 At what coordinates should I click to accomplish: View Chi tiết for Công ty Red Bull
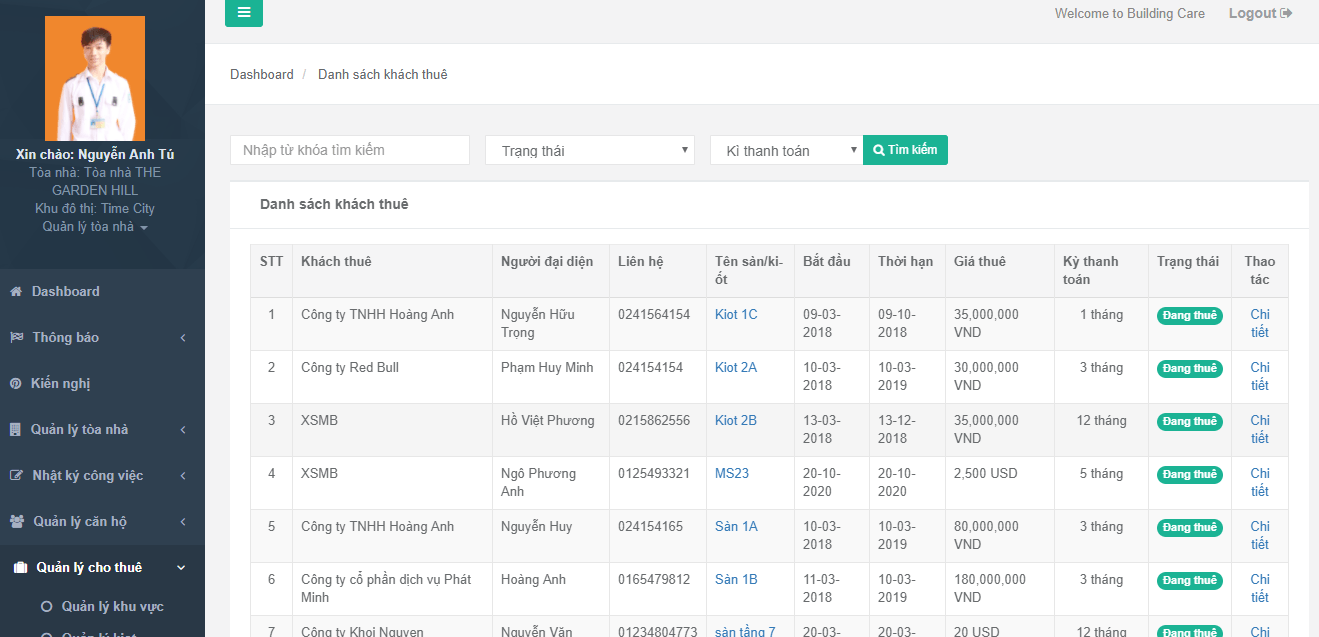[x=1260, y=376]
